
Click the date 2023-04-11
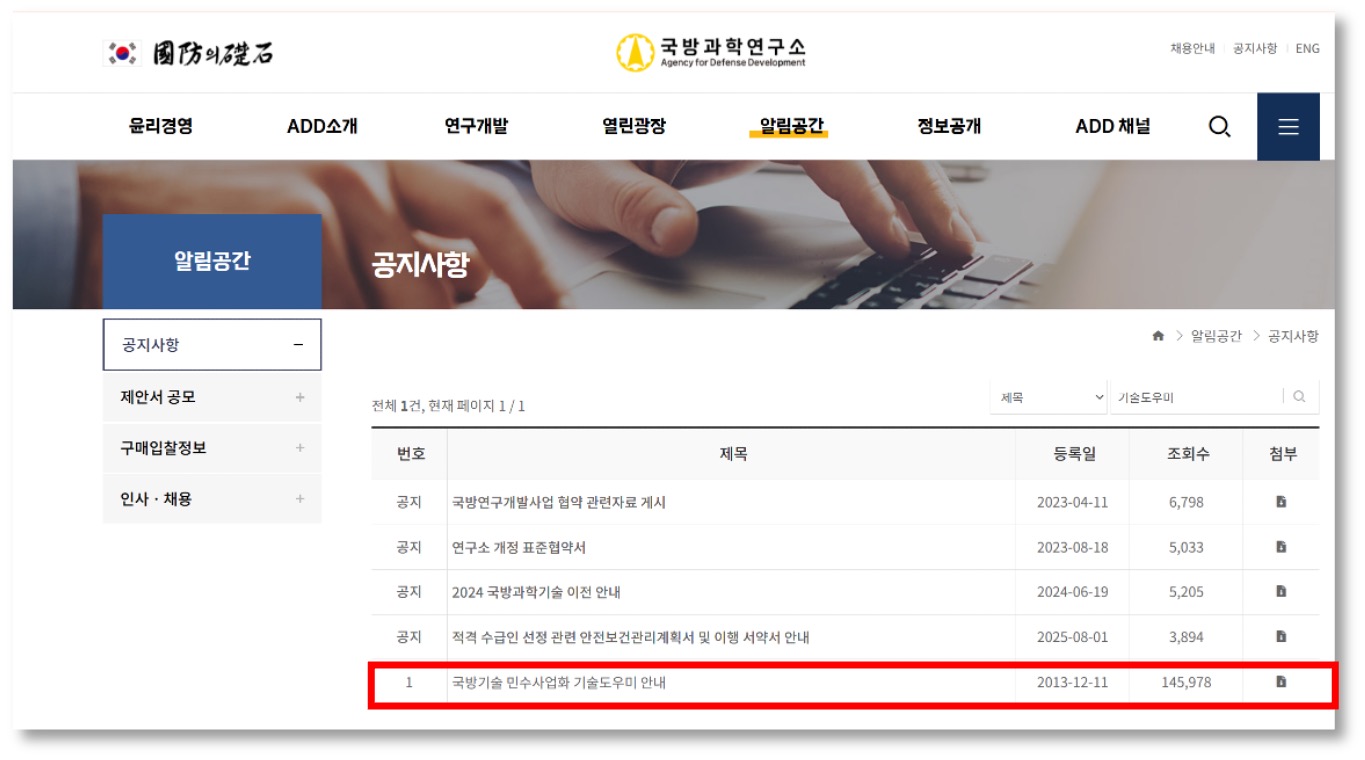tap(1072, 502)
